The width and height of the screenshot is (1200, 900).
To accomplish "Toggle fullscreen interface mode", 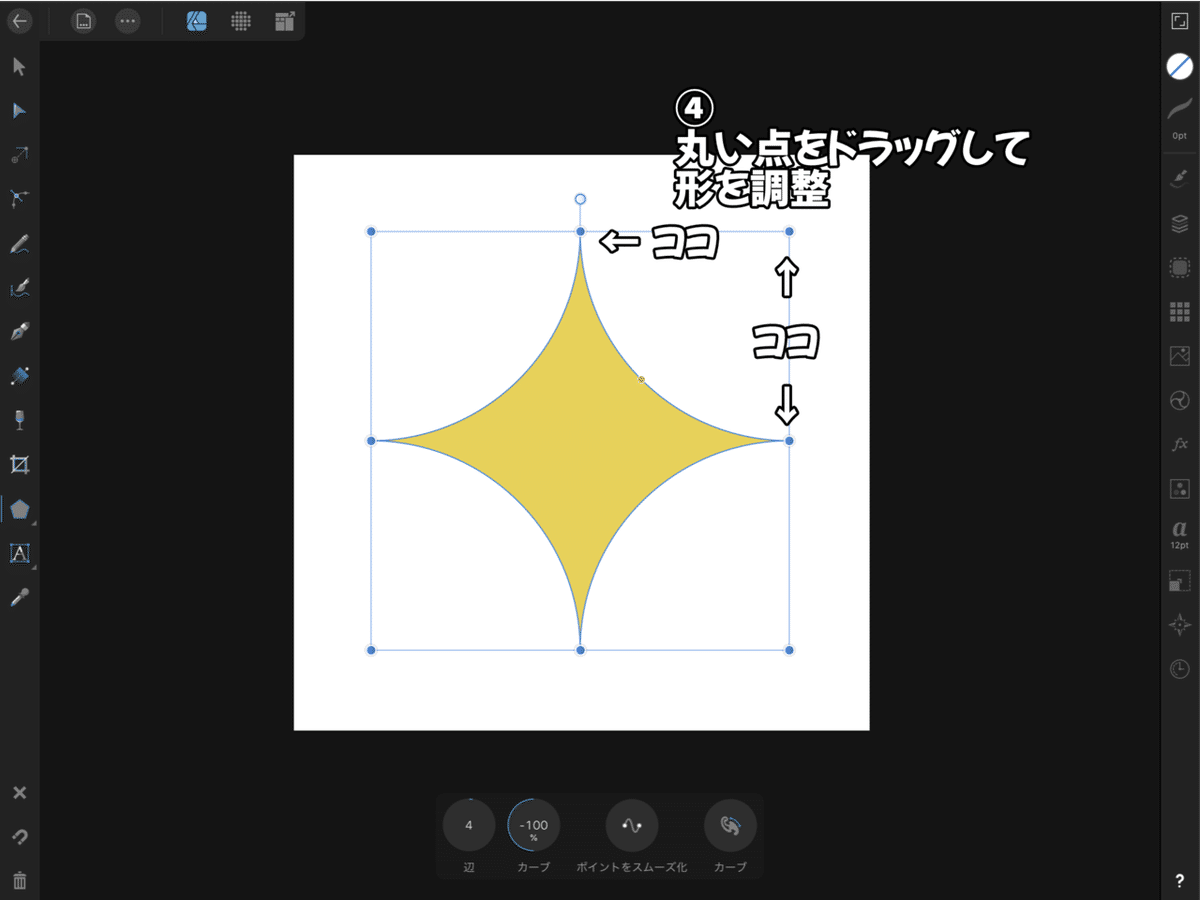I will (1181, 20).
